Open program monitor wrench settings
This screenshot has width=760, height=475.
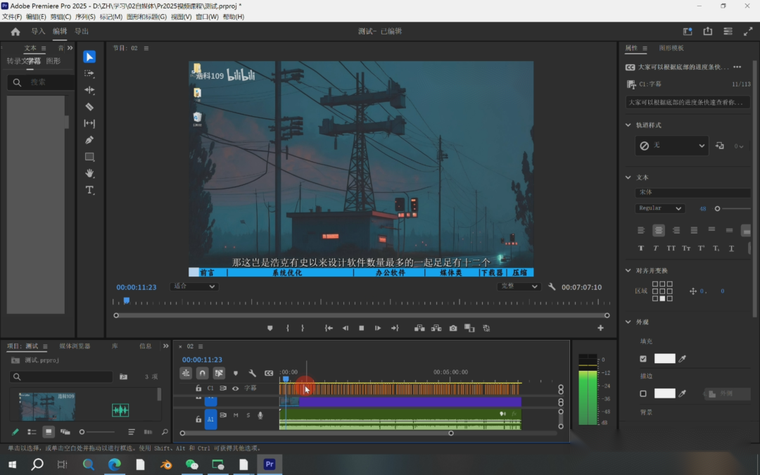point(552,286)
